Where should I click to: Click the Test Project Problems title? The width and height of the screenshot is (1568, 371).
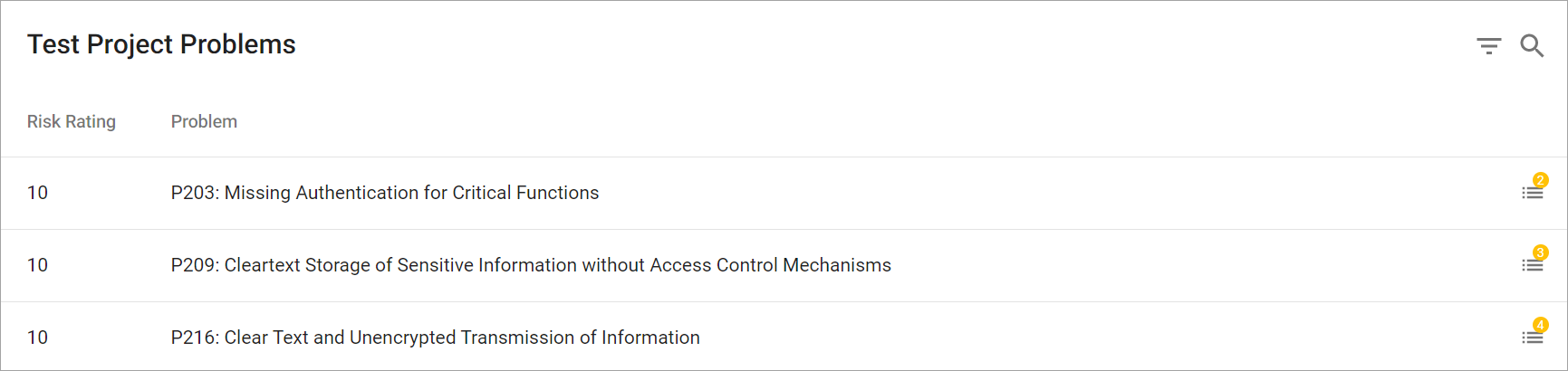coord(161,44)
